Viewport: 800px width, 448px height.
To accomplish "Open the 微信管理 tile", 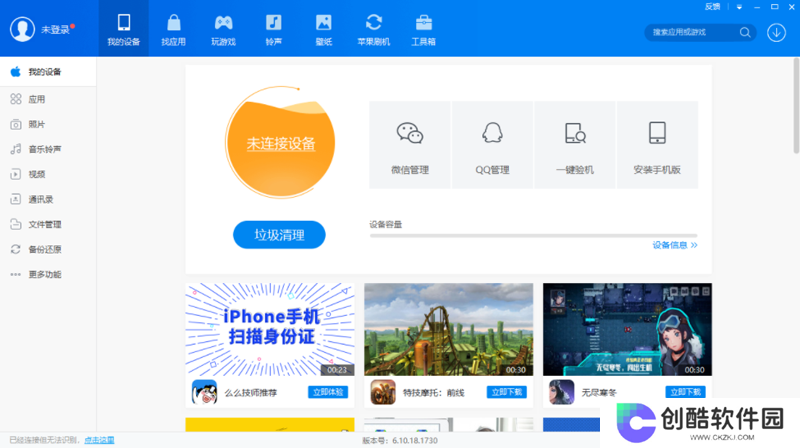I will point(410,145).
